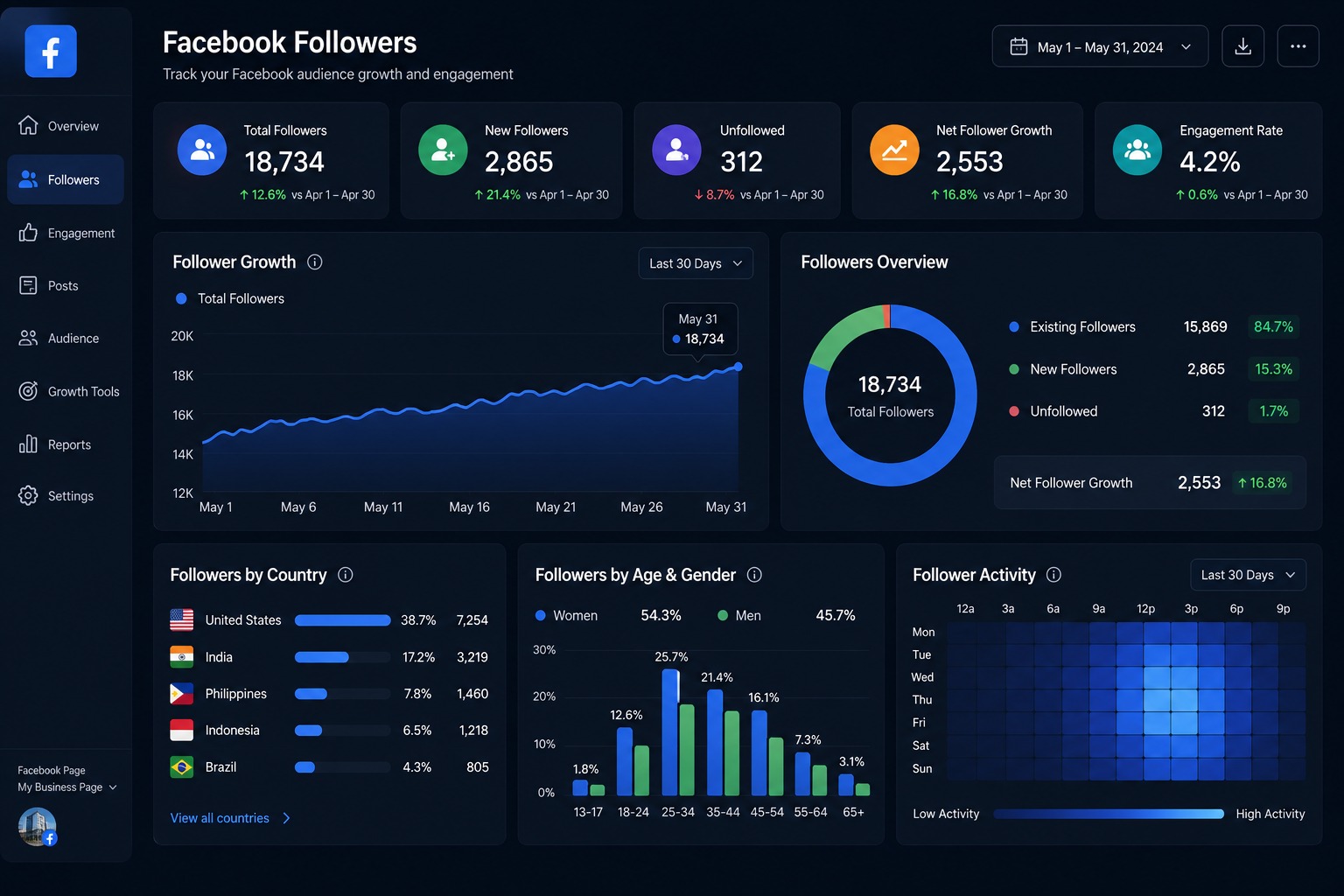Click the India flag icon
Screen dimensions: 1344x896
tap(181, 657)
